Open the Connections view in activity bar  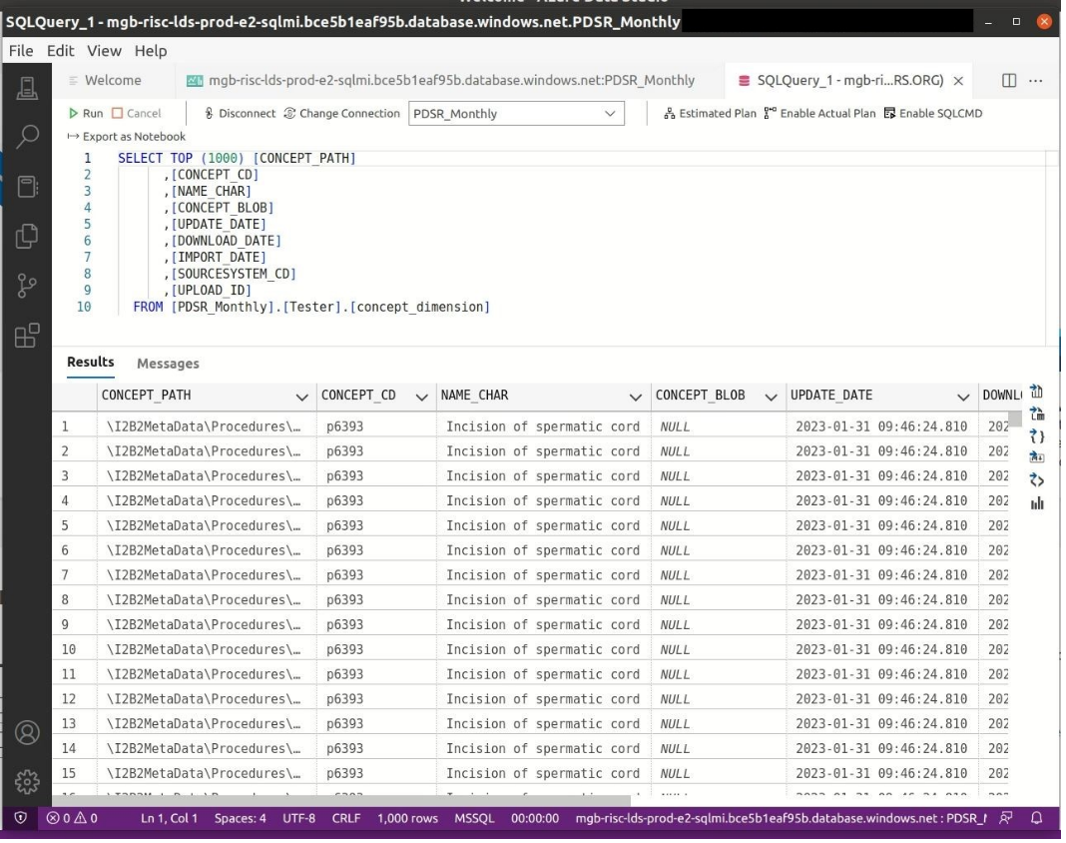click(x=27, y=89)
